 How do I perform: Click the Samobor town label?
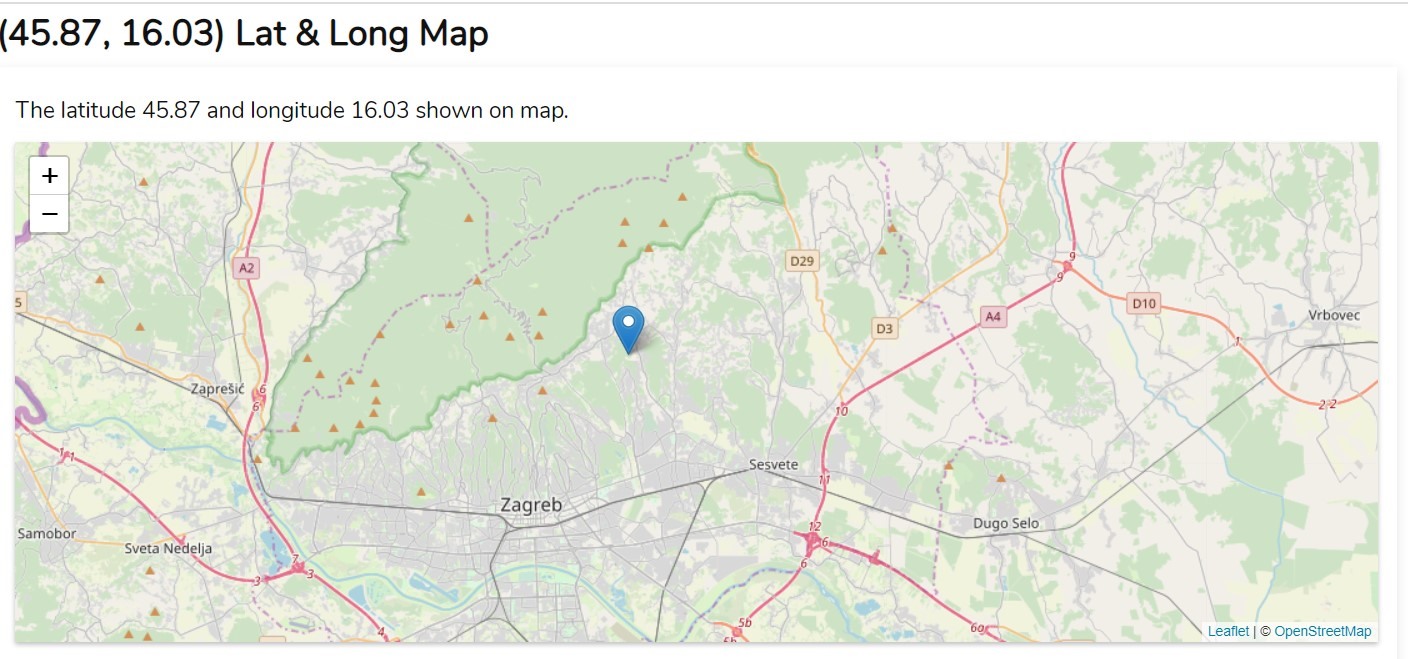(47, 534)
